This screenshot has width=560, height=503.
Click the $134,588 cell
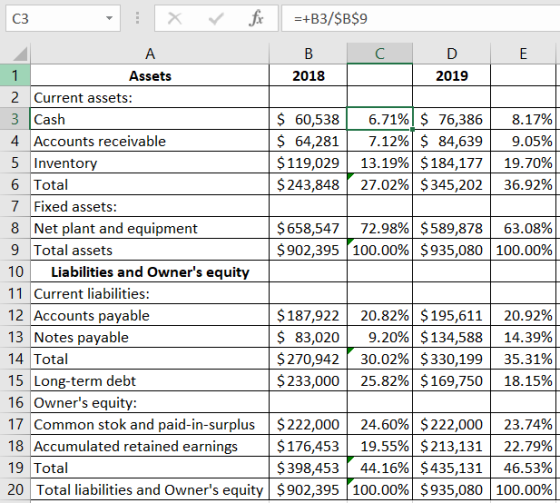point(452,337)
